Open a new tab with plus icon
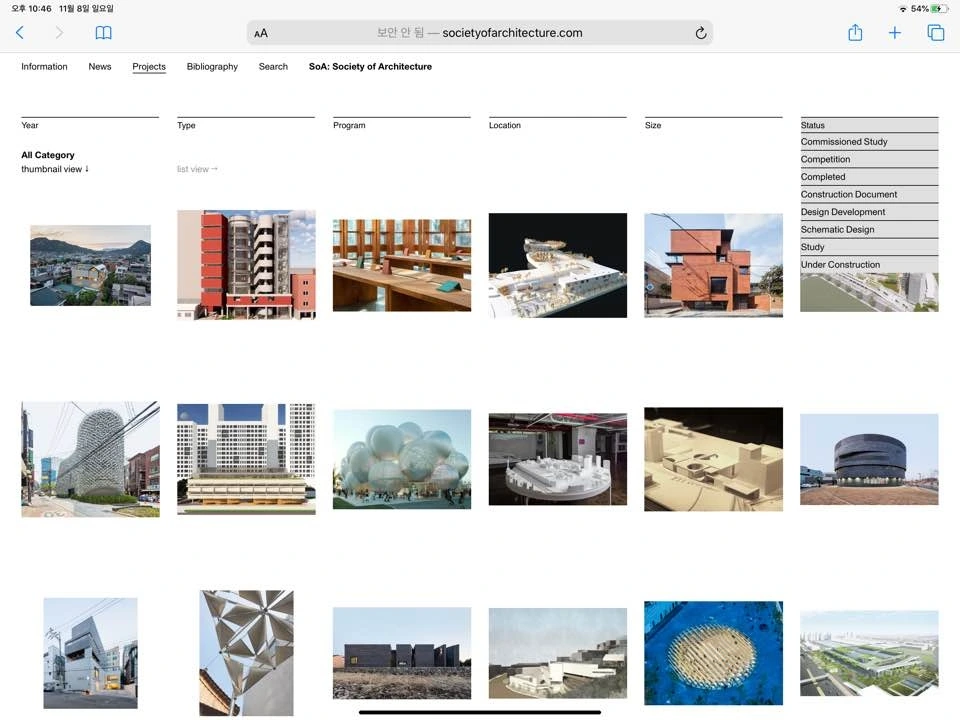The image size is (960, 720). (x=894, y=32)
